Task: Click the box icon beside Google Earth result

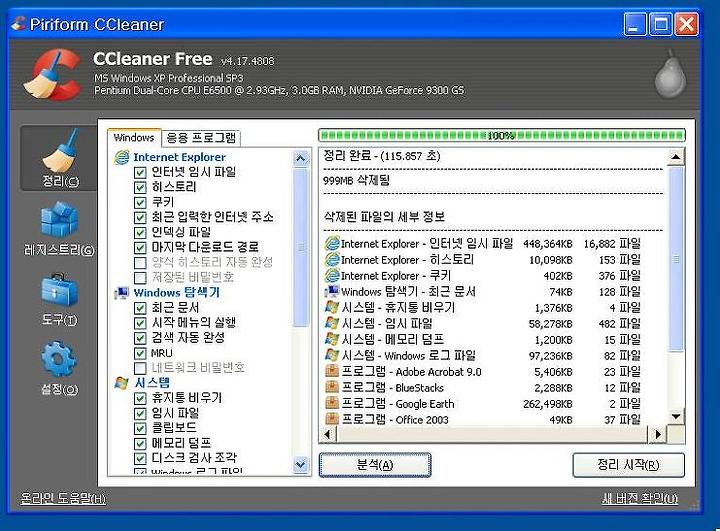Action: click(332, 403)
